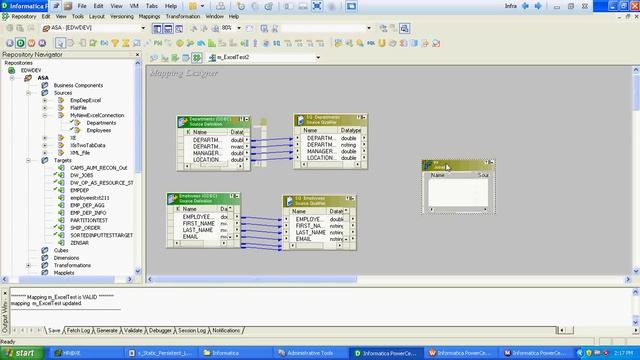Collapse the ASA folder node
The height and width of the screenshot is (360, 640).
tap(12, 78)
